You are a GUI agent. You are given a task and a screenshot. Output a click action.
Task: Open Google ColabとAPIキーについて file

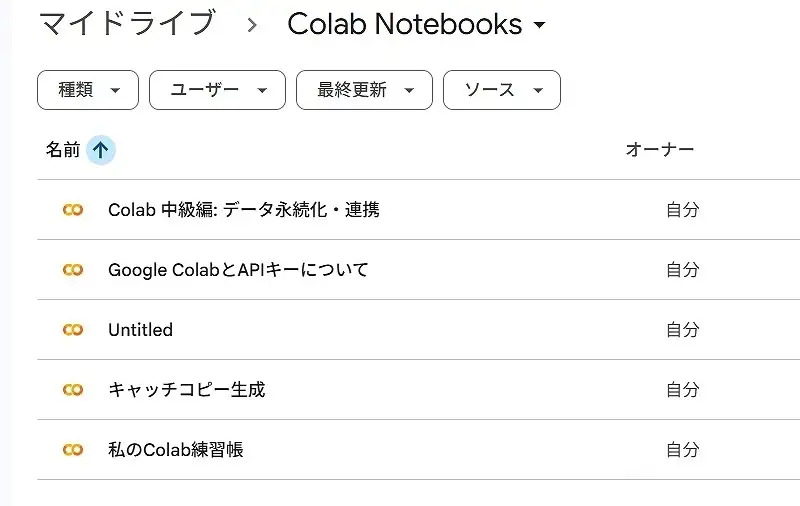point(238,270)
